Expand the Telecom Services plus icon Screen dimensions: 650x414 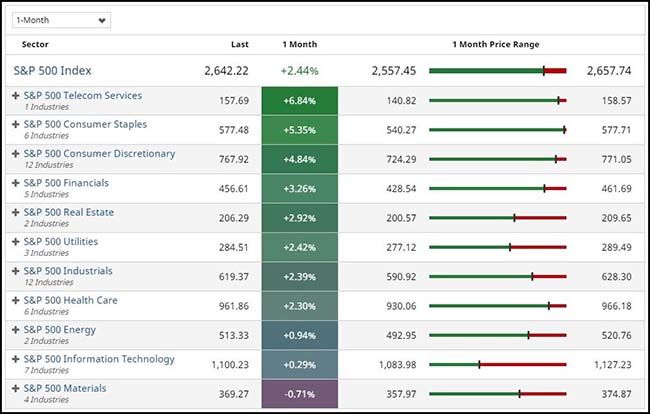click(x=16, y=96)
